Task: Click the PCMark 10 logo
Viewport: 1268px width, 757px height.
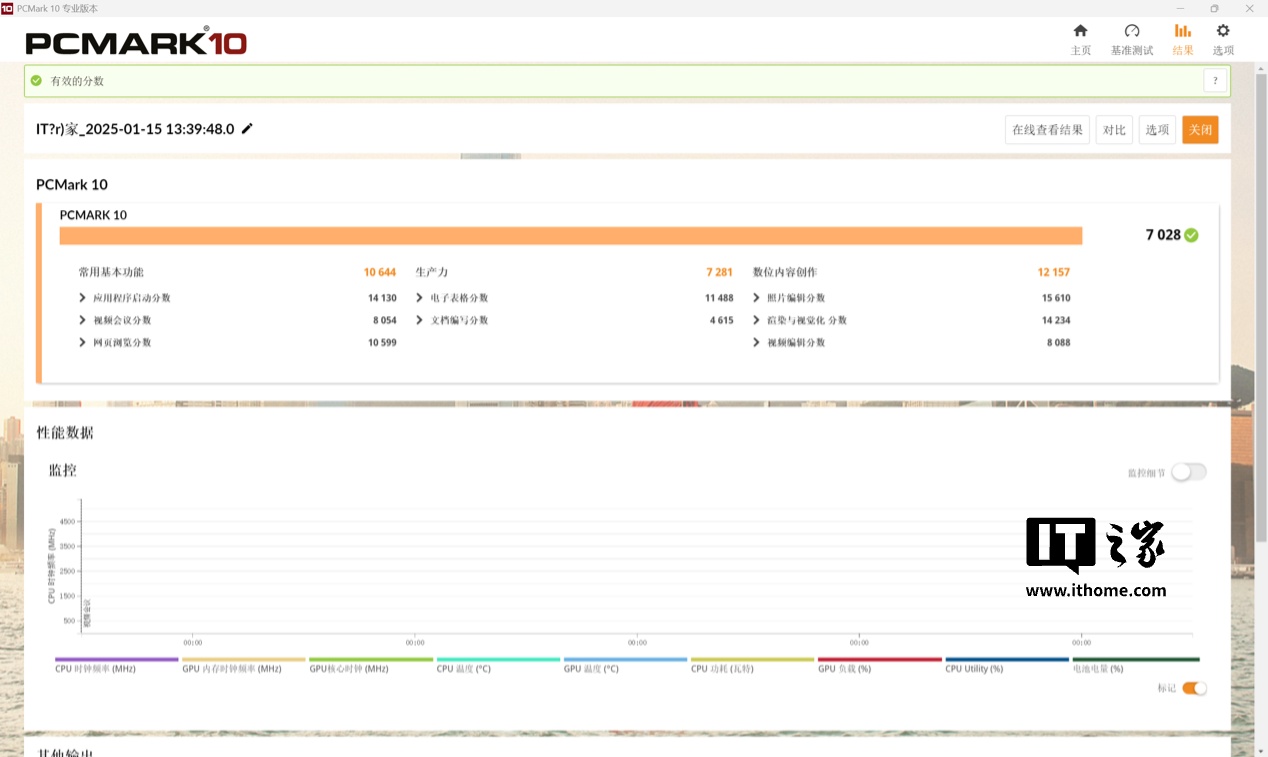Action: (136, 43)
